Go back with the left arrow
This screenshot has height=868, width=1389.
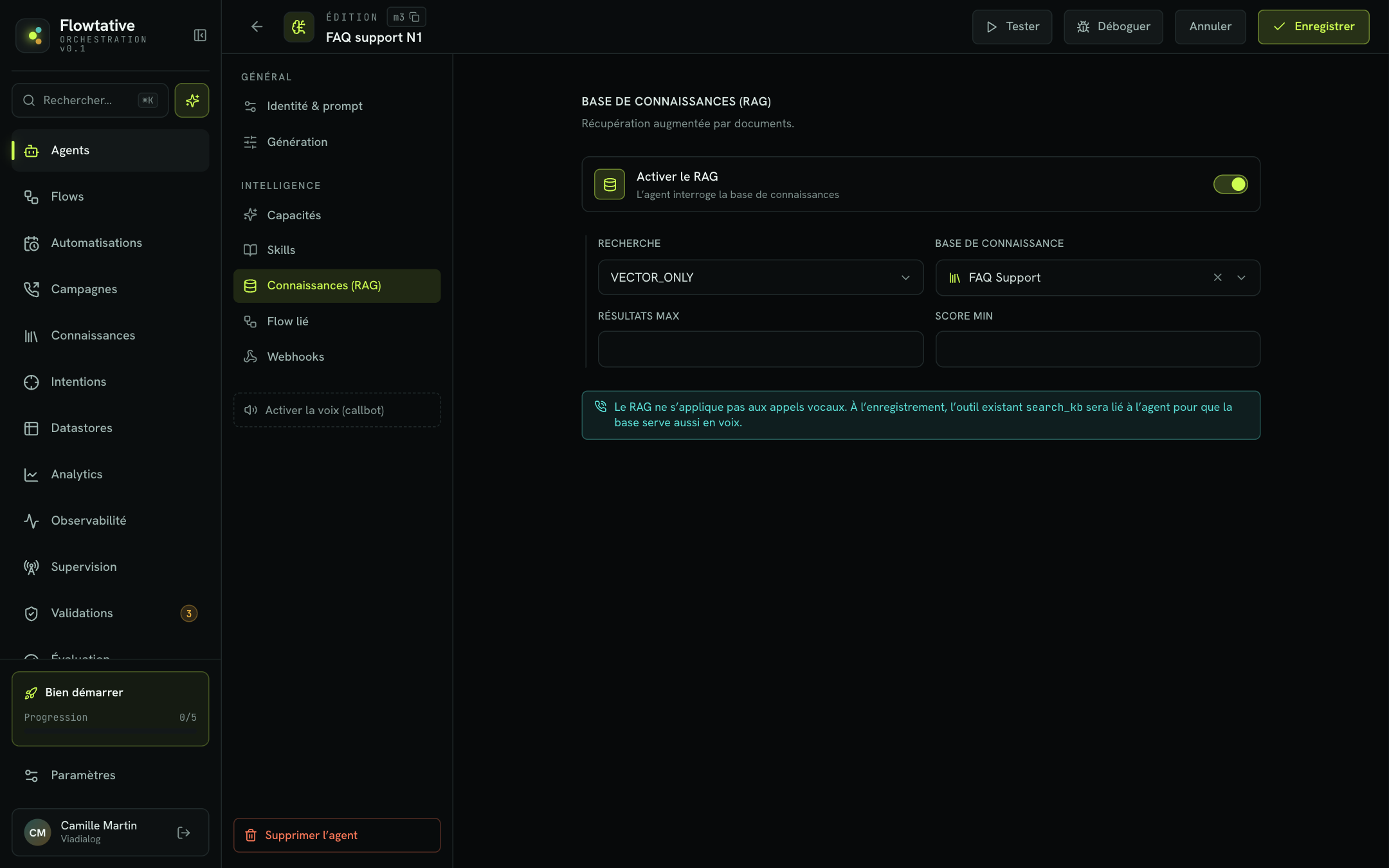pyautogui.click(x=257, y=27)
